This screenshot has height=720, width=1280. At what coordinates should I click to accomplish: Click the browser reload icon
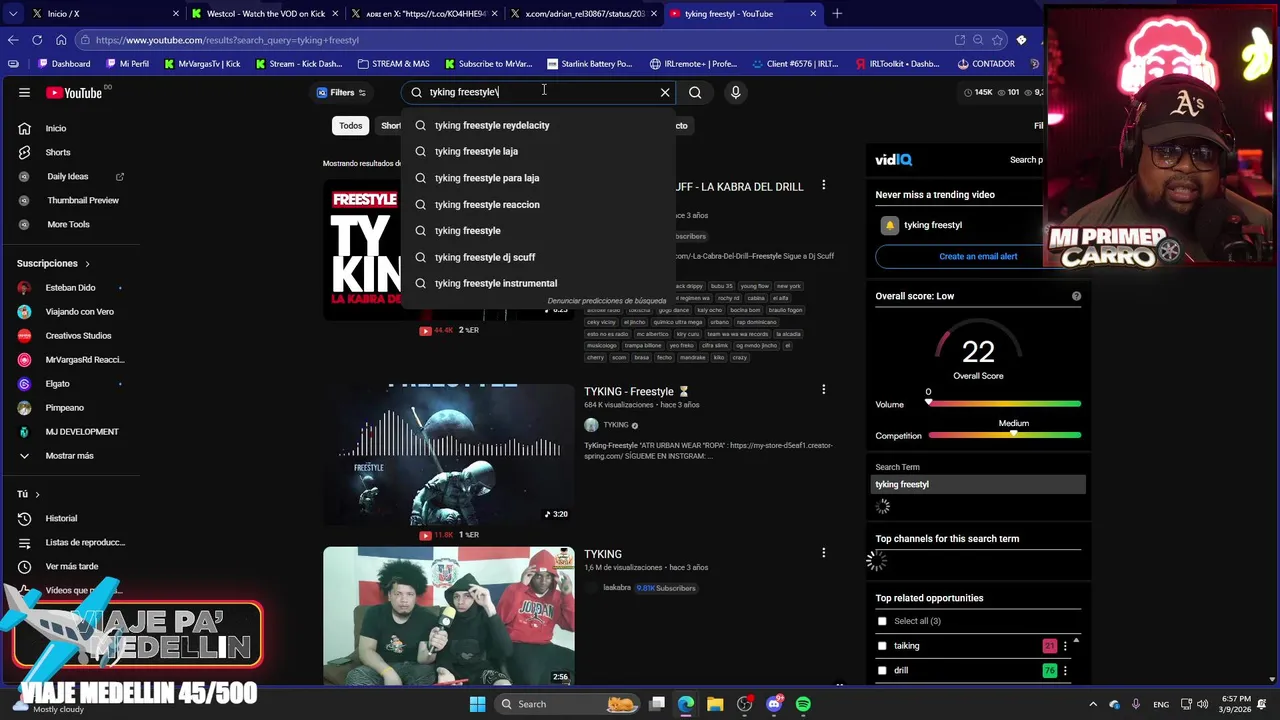(x=37, y=40)
